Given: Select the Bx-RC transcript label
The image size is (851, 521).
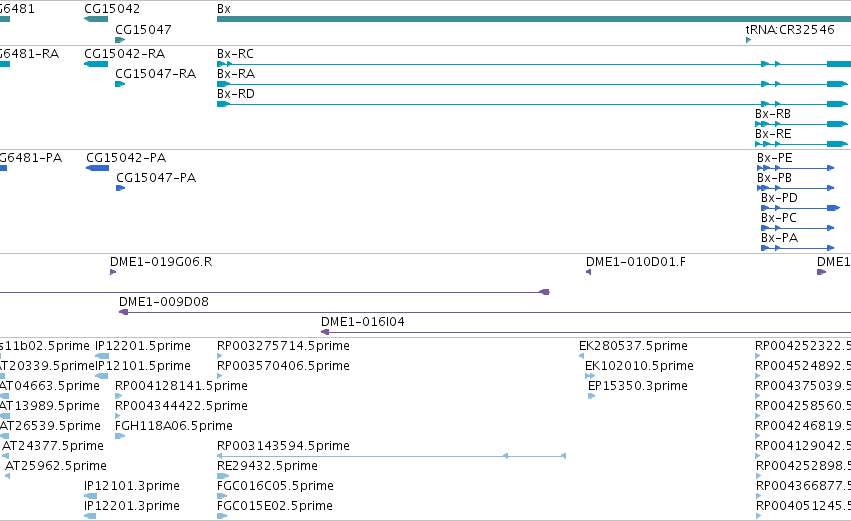Looking at the screenshot, I should tap(235, 54).
